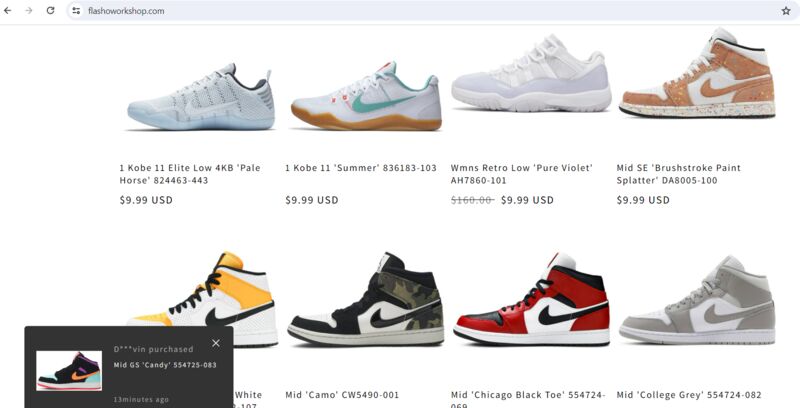800x408 pixels.
Task: Open Wmns Retro Low 'Pure Violet' link
Action: click(521, 174)
